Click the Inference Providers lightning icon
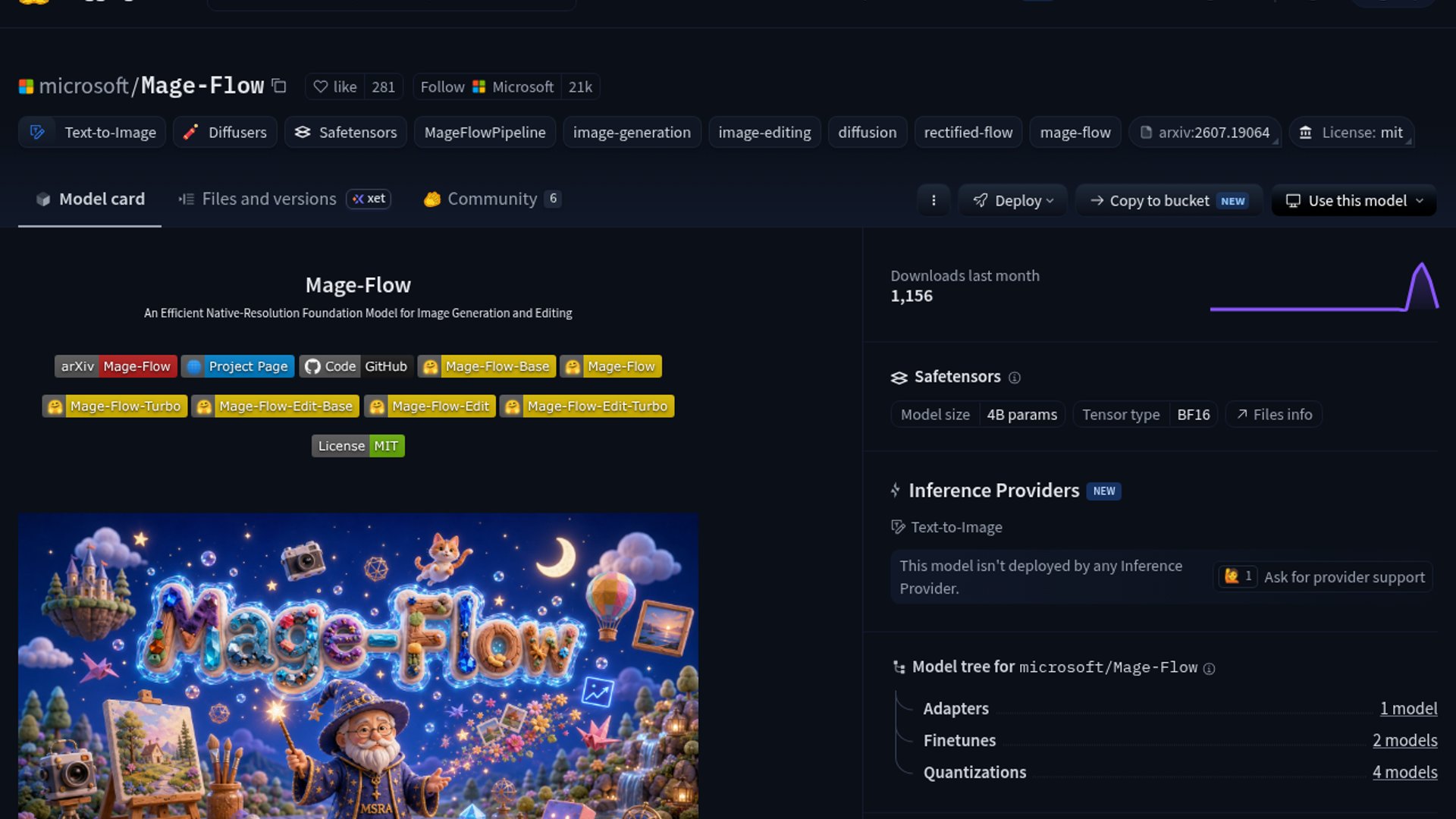The image size is (1456, 819). coord(896,491)
